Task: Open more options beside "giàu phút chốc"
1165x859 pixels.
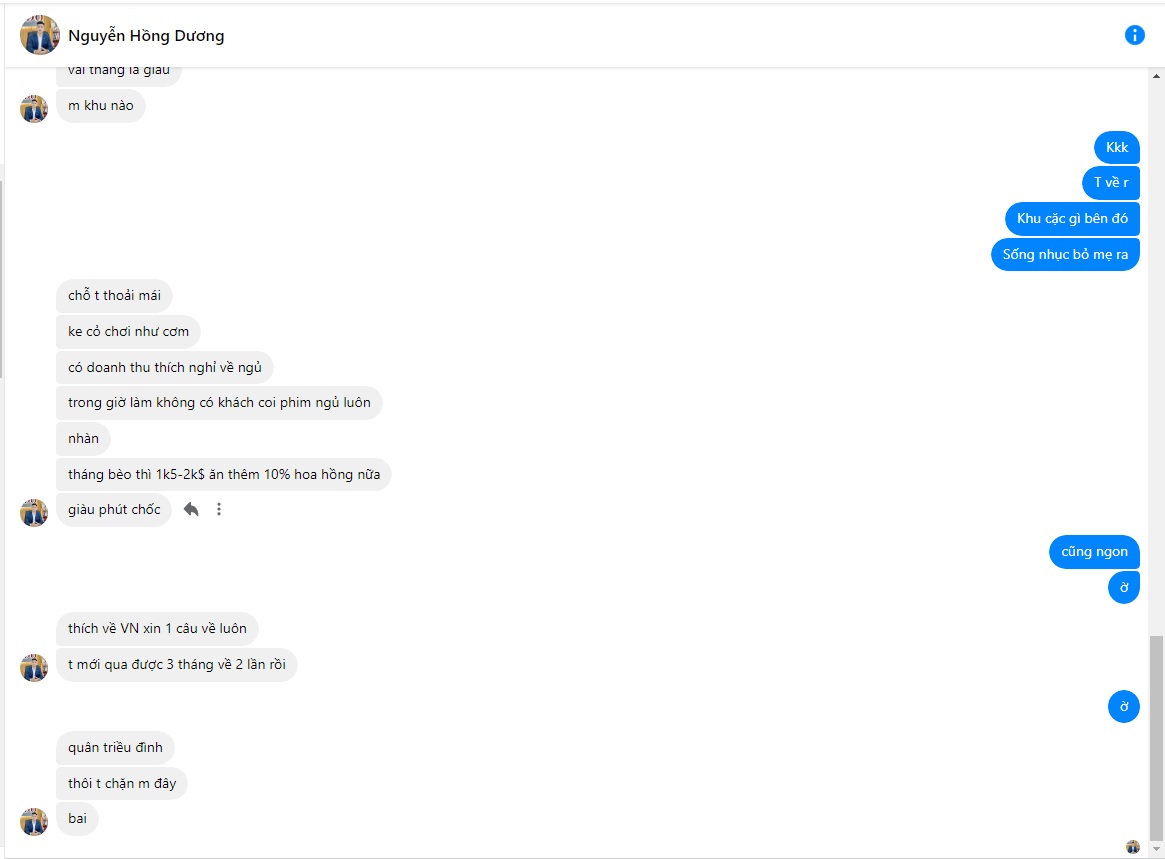Action: click(219, 509)
